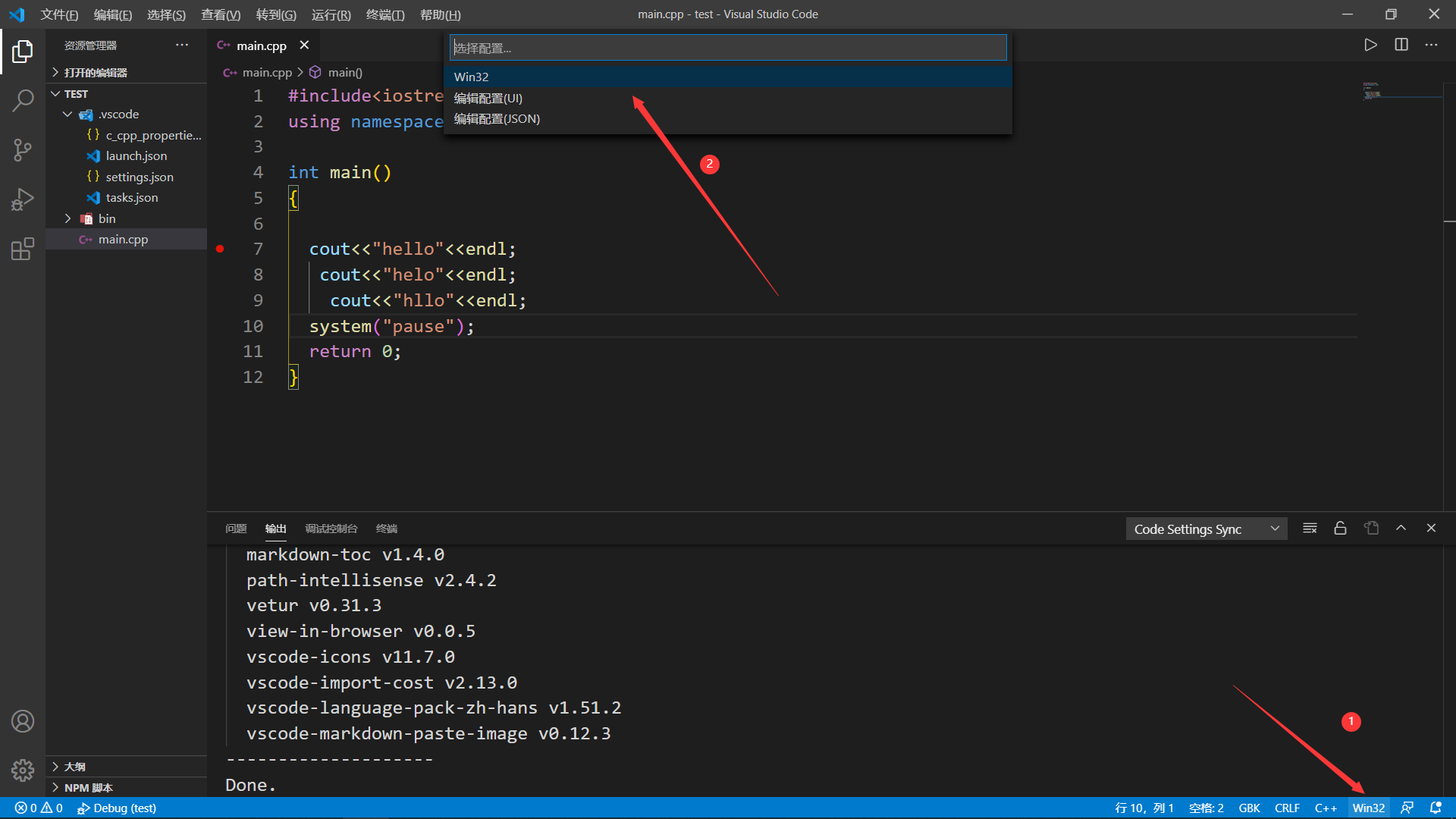
Task: Open the Source Control view
Action: 23,149
